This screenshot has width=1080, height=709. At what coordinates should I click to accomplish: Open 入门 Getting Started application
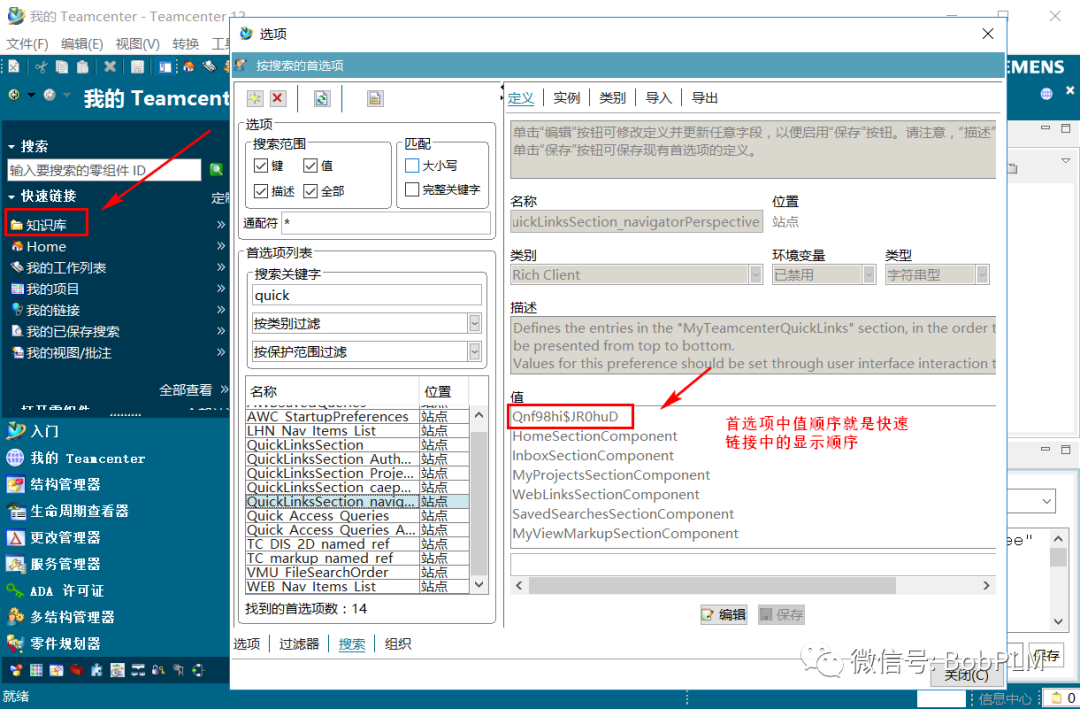[x=33, y=431]
